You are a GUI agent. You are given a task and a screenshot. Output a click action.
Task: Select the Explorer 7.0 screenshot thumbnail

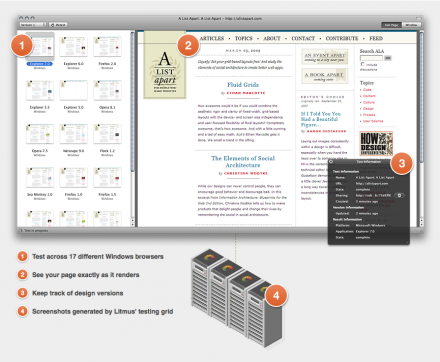(x=40, y=47)
